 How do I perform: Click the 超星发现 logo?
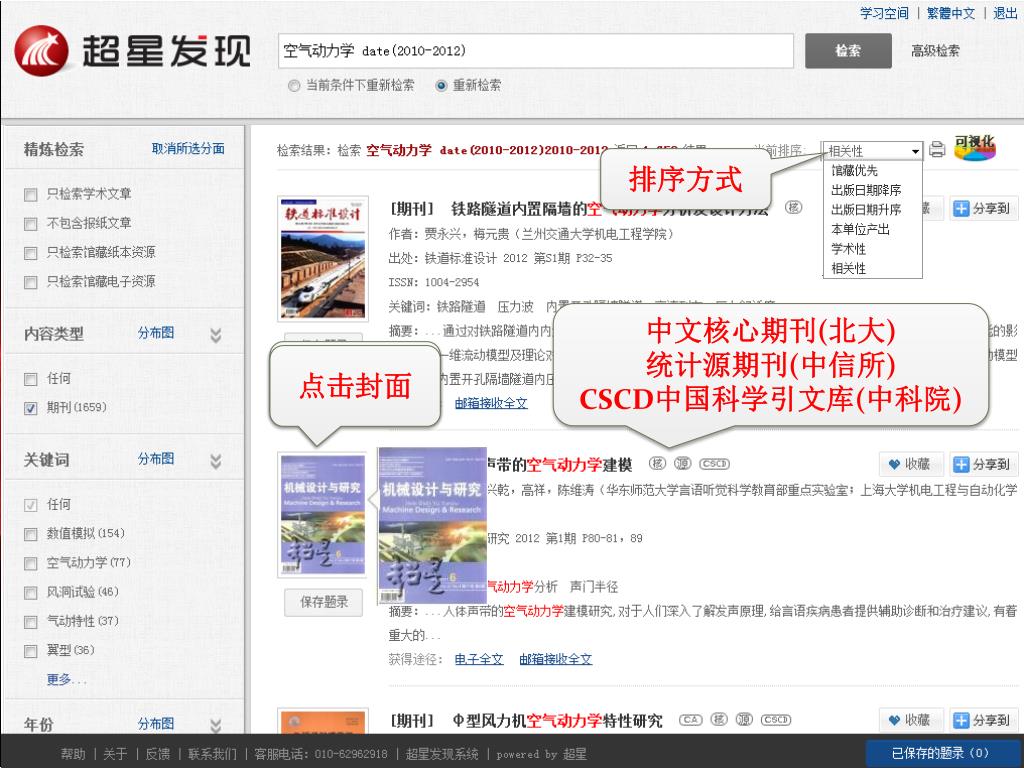pos(133,50)
